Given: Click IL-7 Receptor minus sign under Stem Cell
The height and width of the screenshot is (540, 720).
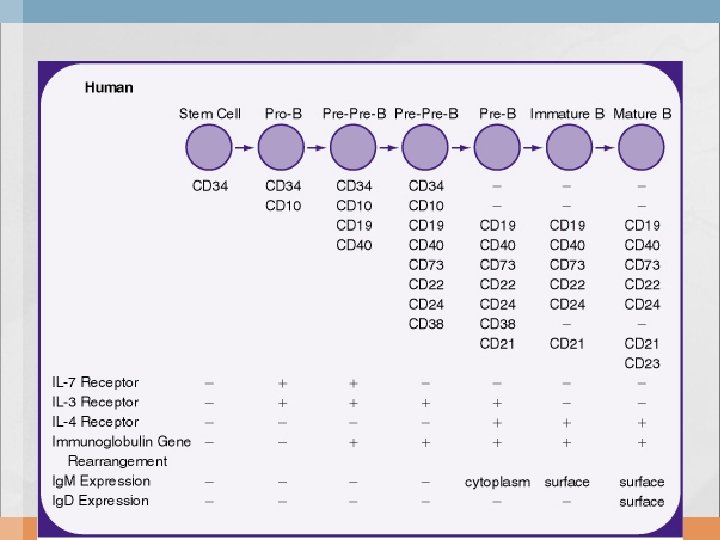Looking at the screenshot, I should coord(209,383).
